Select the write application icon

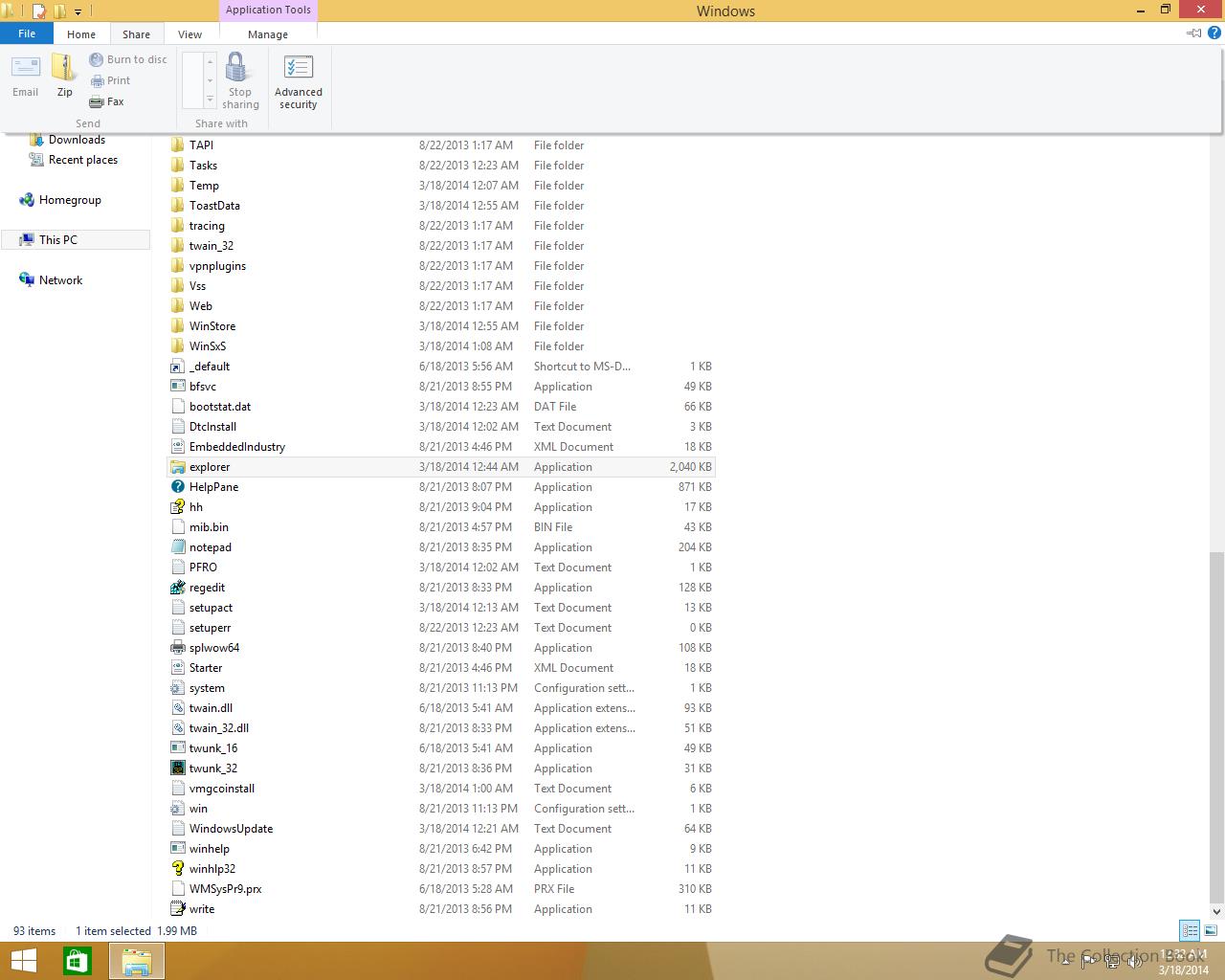click(x=177, y=909)
